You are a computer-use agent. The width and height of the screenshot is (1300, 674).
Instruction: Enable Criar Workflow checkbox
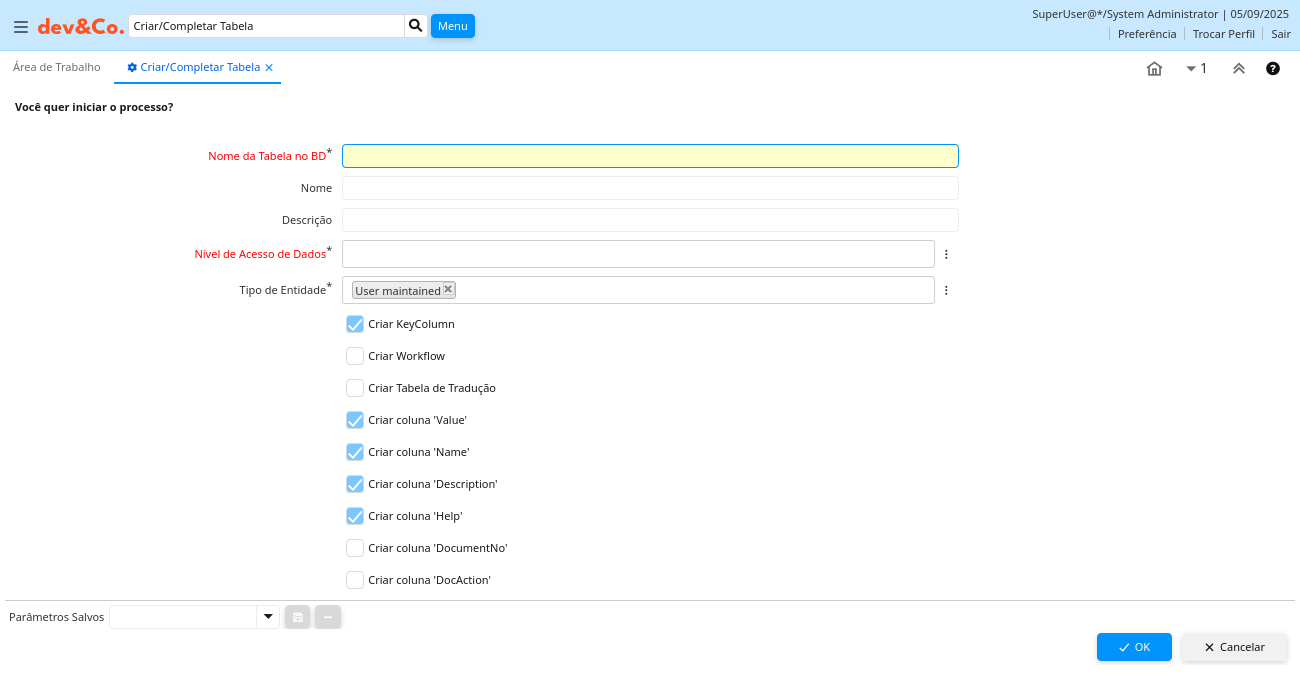(355, 356)
